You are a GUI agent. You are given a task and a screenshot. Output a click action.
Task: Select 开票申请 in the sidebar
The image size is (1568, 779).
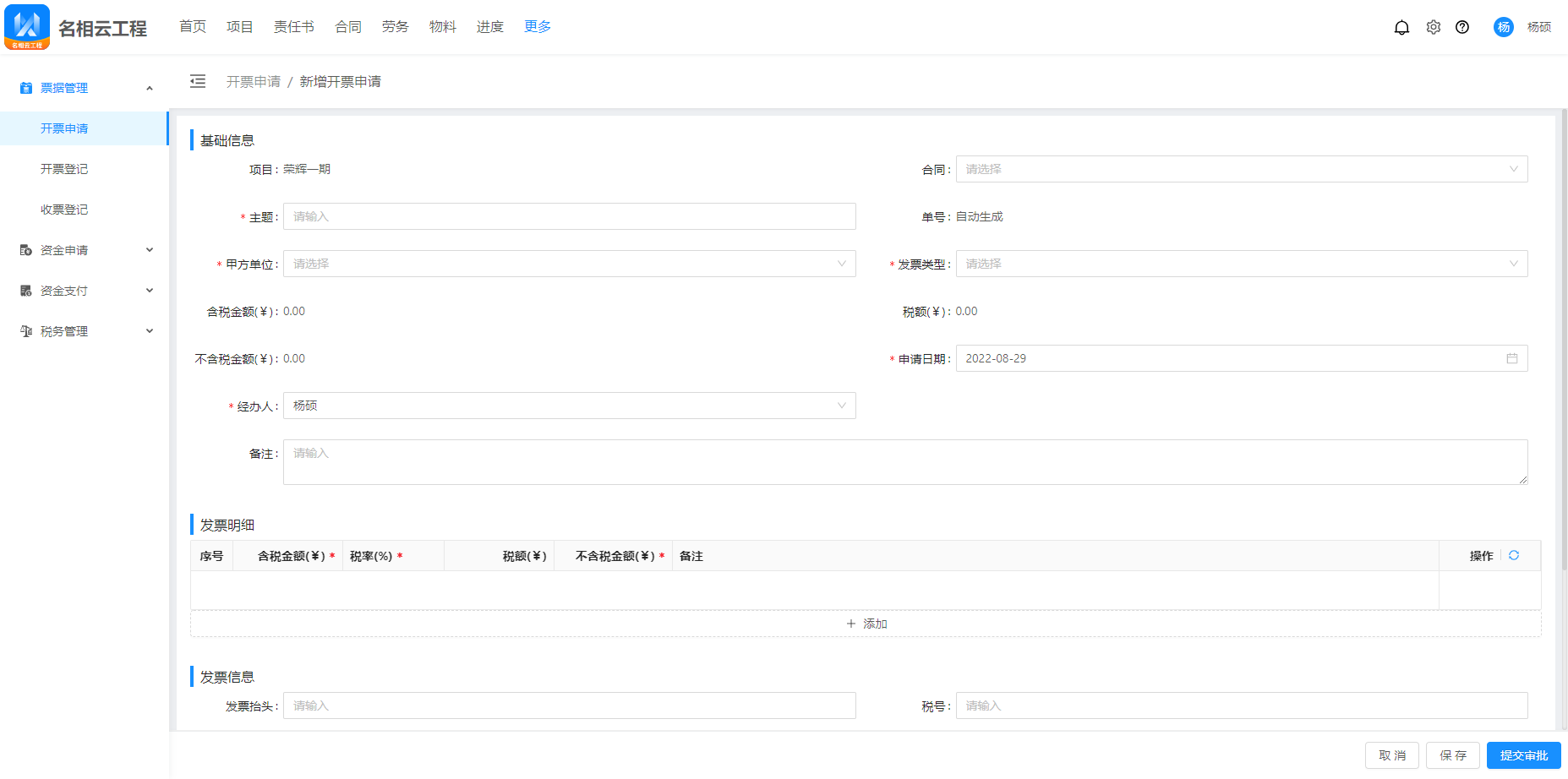click(84, 128)
